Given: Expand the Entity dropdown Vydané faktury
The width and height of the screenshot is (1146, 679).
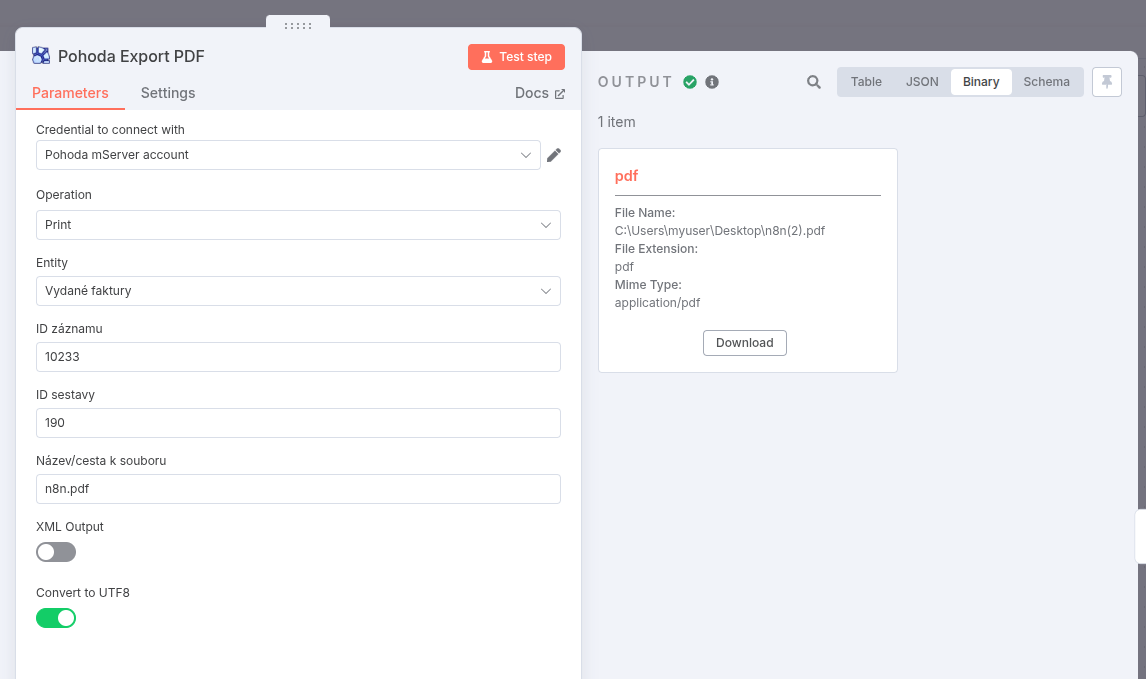Looking at the screenshot, I should pyautogui.click(x=298, y=291).
